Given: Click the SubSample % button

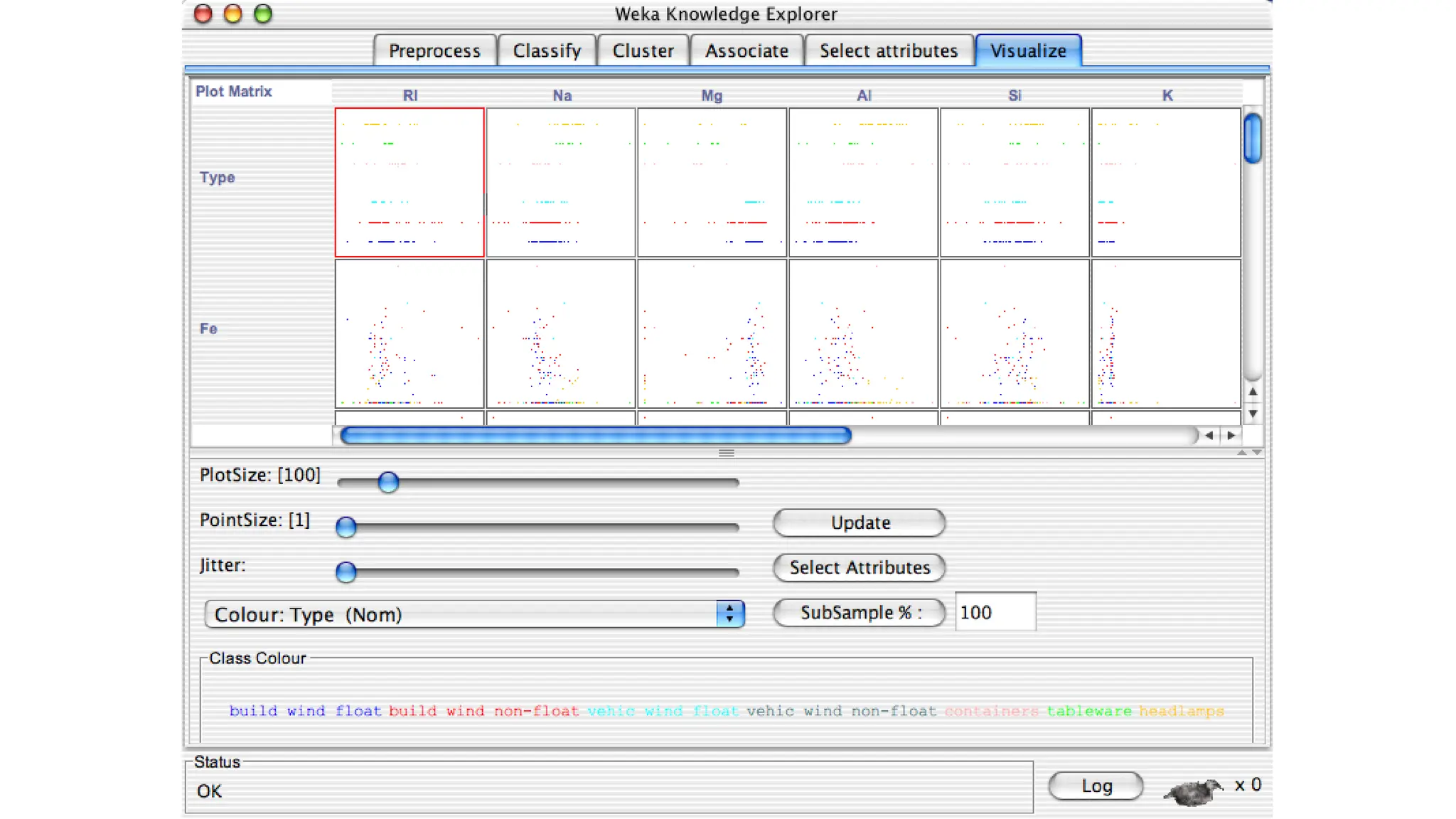Looking at the screenshot, I should pos(859,613).
